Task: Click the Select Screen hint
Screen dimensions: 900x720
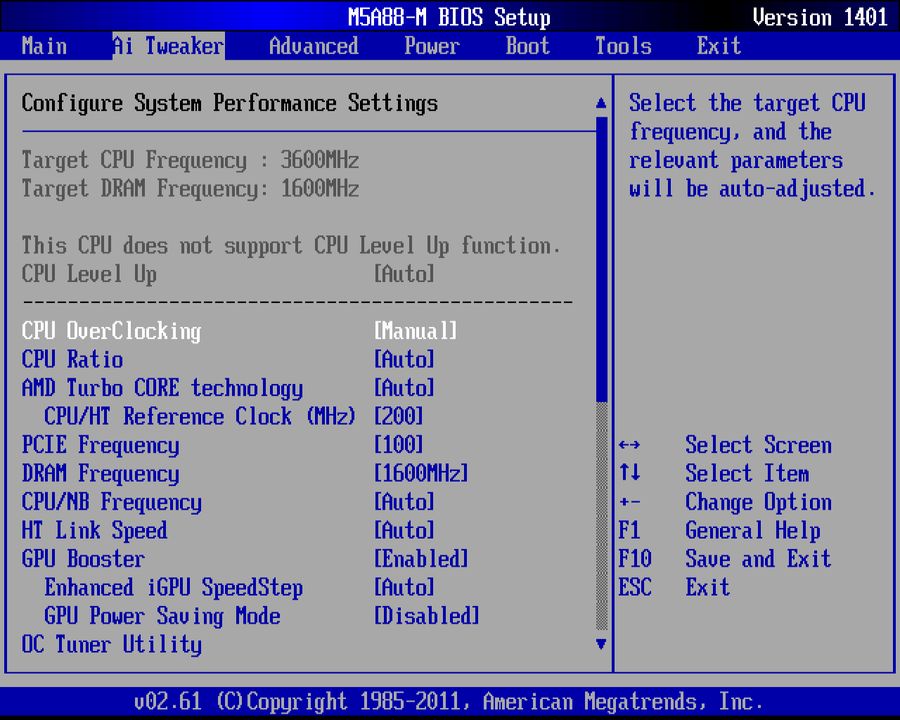Action: 758,446
